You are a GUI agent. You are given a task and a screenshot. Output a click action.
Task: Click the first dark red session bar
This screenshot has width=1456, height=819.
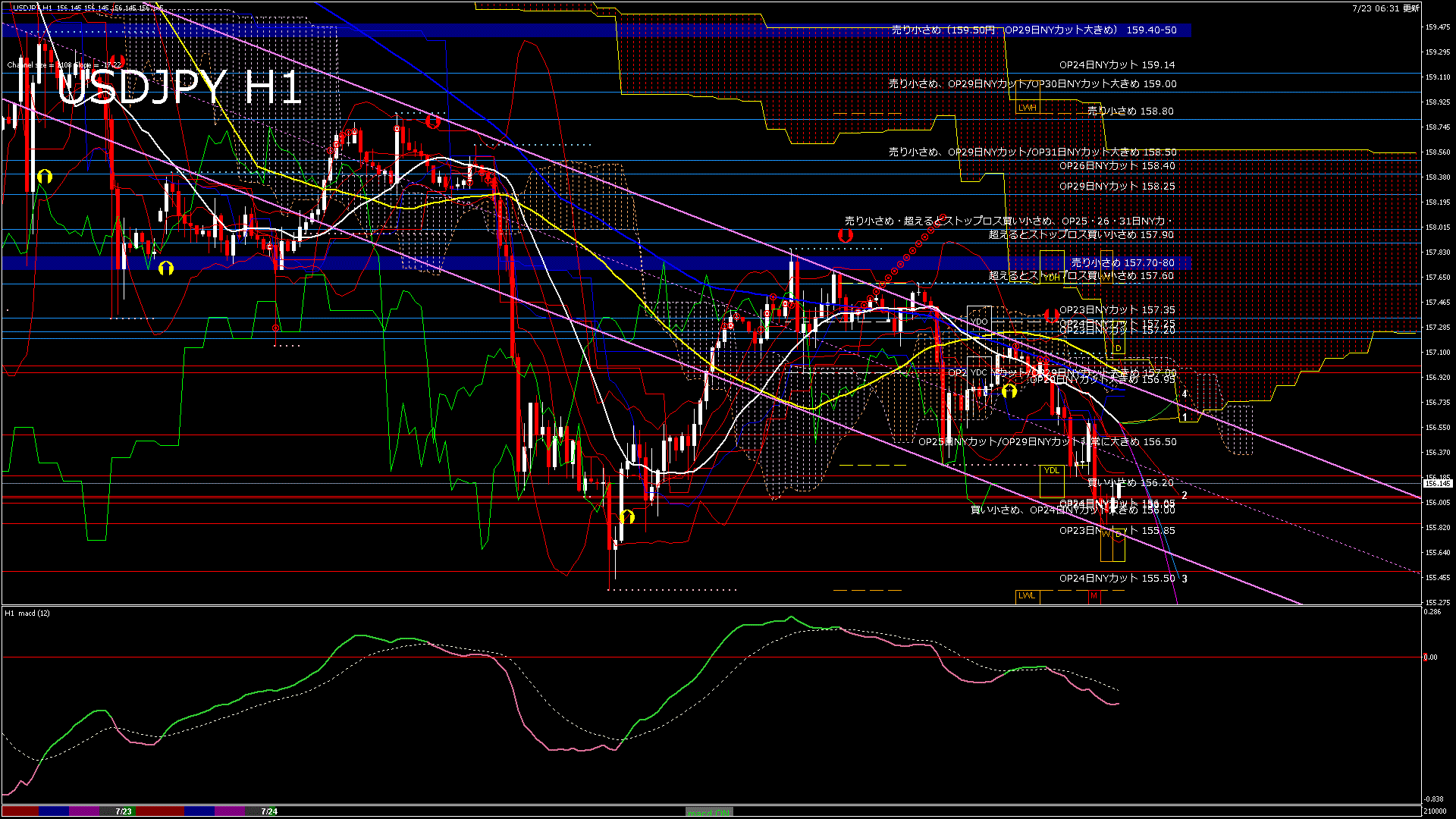coord(20,811)
